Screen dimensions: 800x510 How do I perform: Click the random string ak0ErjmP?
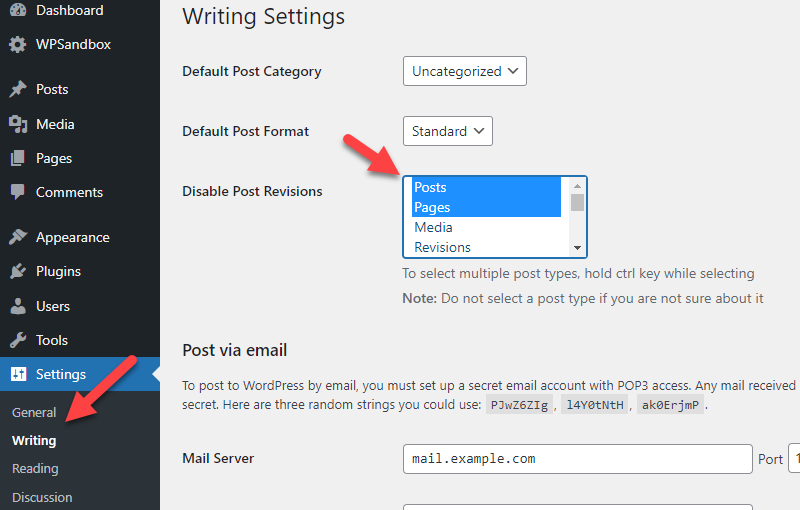[x=670, y=405]
